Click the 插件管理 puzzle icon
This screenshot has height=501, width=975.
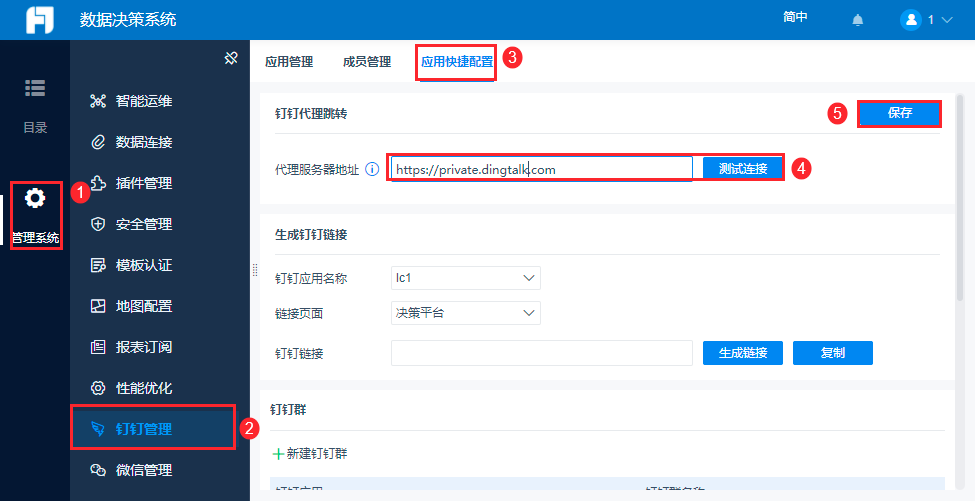pos(98,183)
